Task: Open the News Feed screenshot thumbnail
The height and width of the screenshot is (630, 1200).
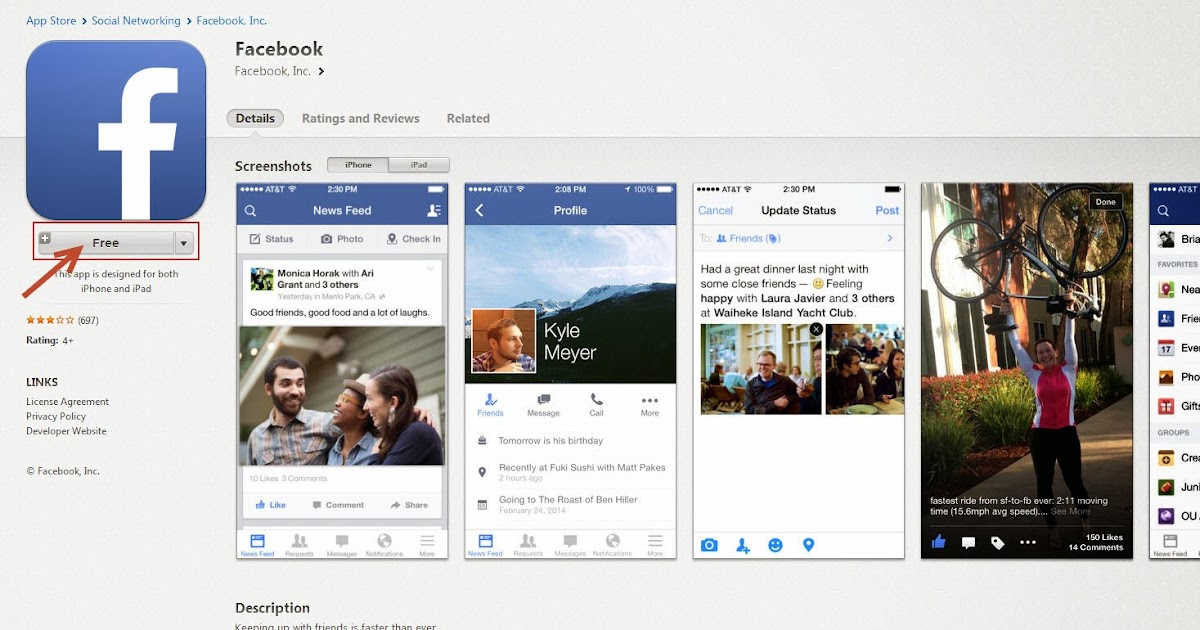Action: tap(342, 371)
